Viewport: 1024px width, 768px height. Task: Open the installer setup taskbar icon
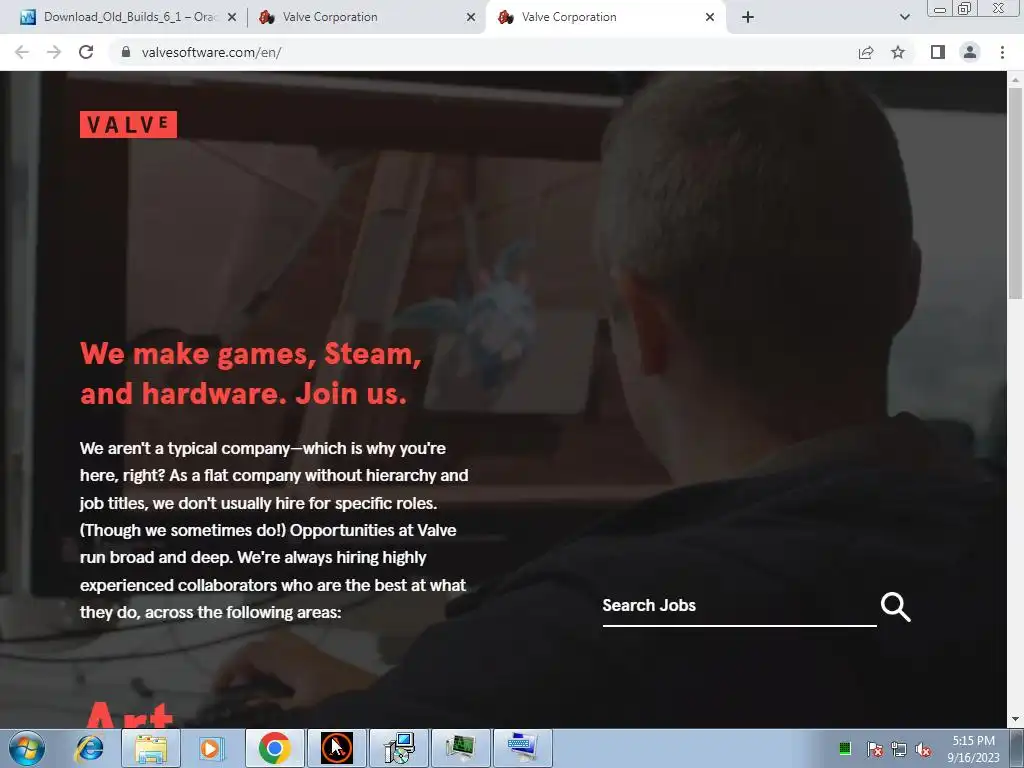(399, 748)
